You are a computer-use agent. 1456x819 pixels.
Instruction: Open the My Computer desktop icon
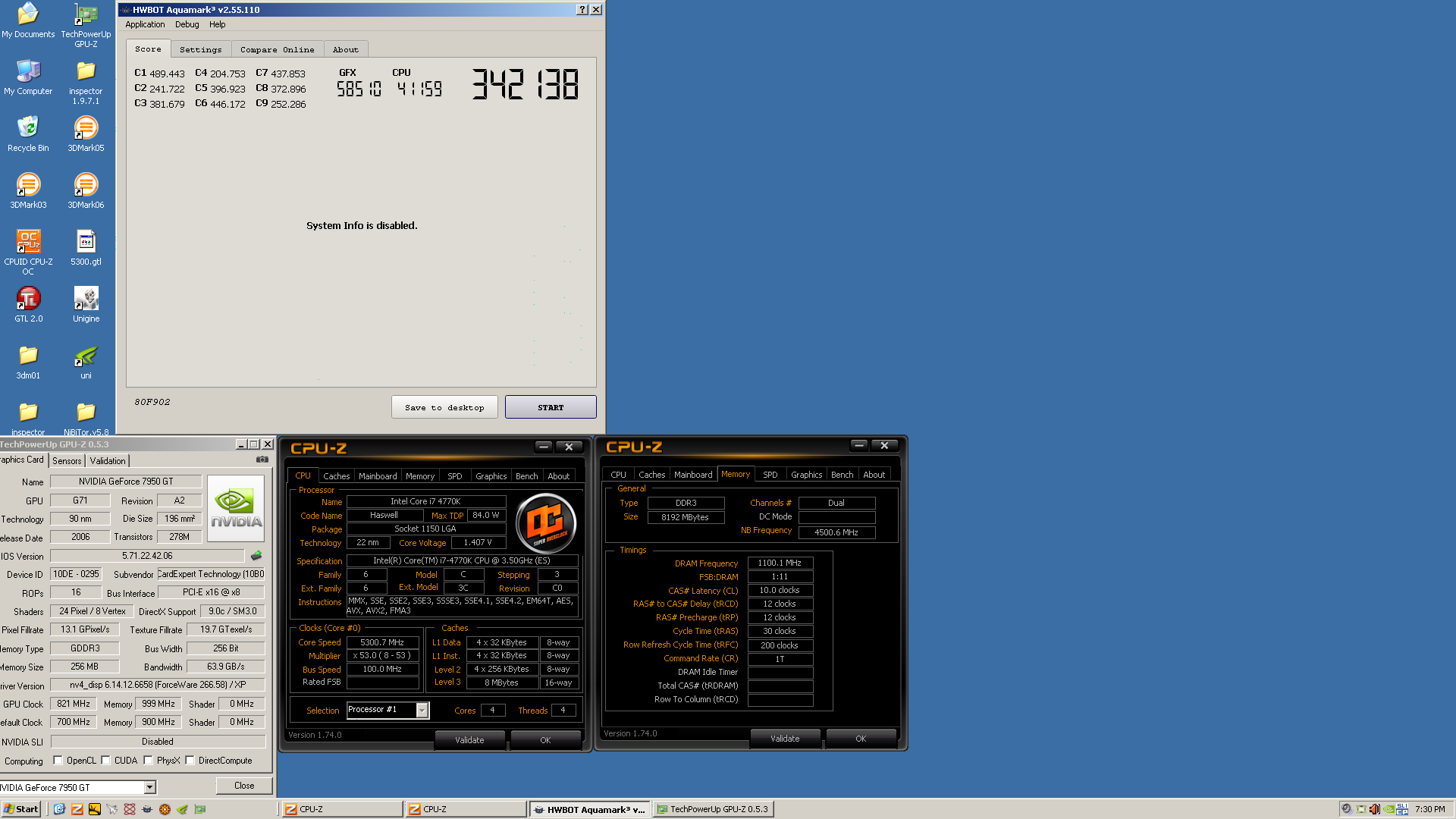(28, 77)
